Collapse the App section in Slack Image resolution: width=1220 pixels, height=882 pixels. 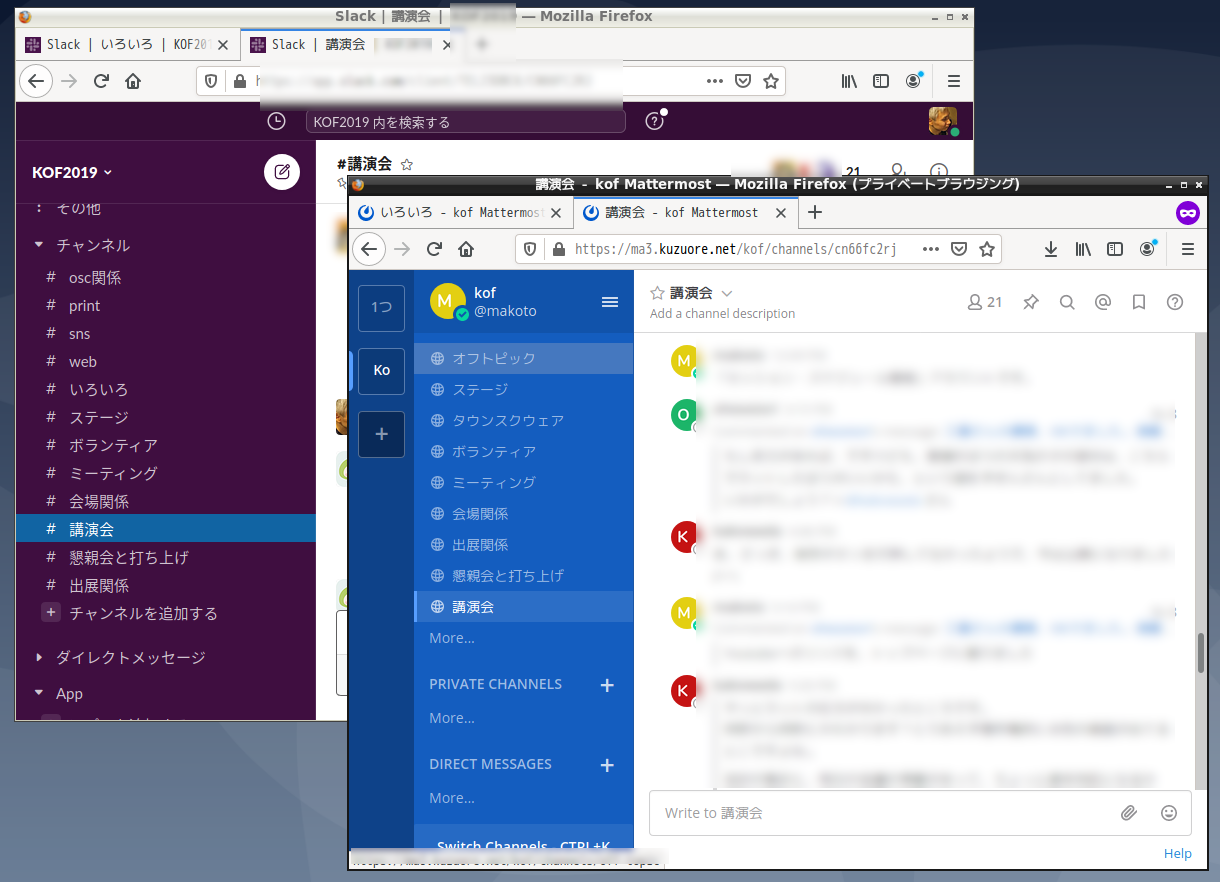point(39,693)
